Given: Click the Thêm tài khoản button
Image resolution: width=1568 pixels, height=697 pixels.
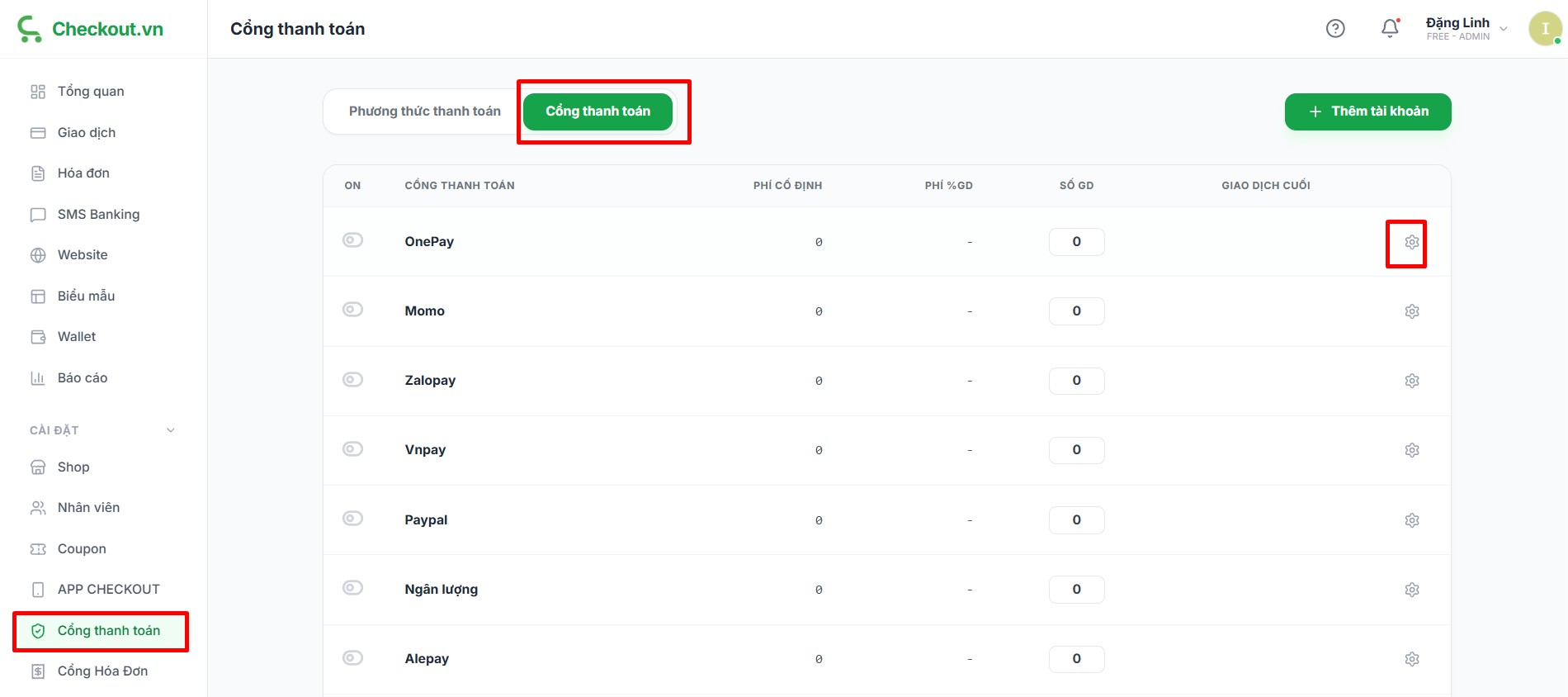Looking at the screenshot, I should click(x=1367, y=111).
